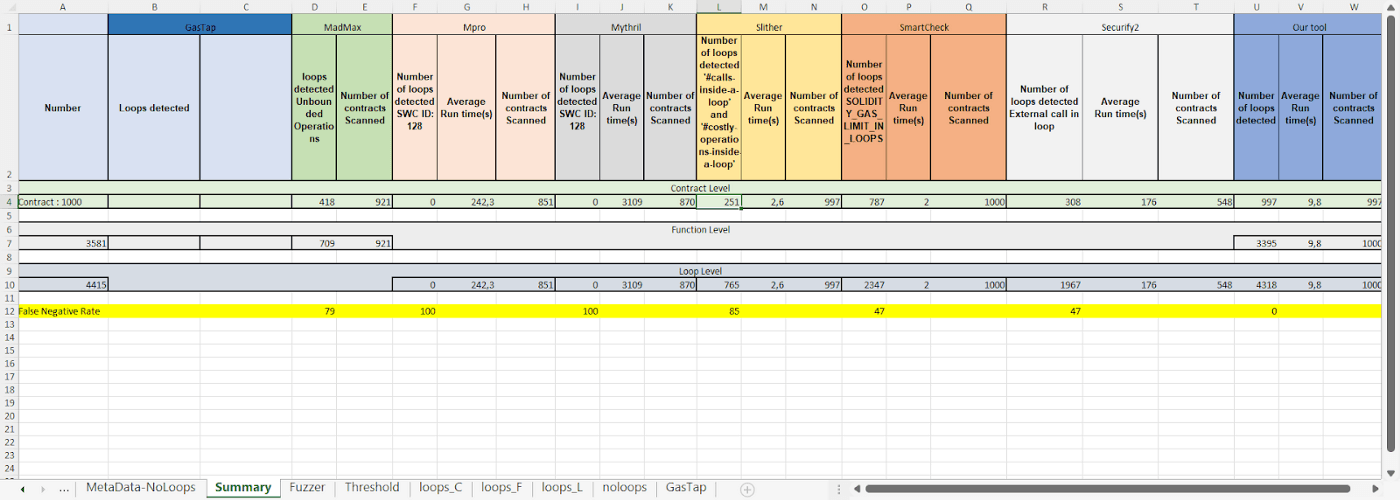Select the Our tool cell with value 4318

[1256, 285]
